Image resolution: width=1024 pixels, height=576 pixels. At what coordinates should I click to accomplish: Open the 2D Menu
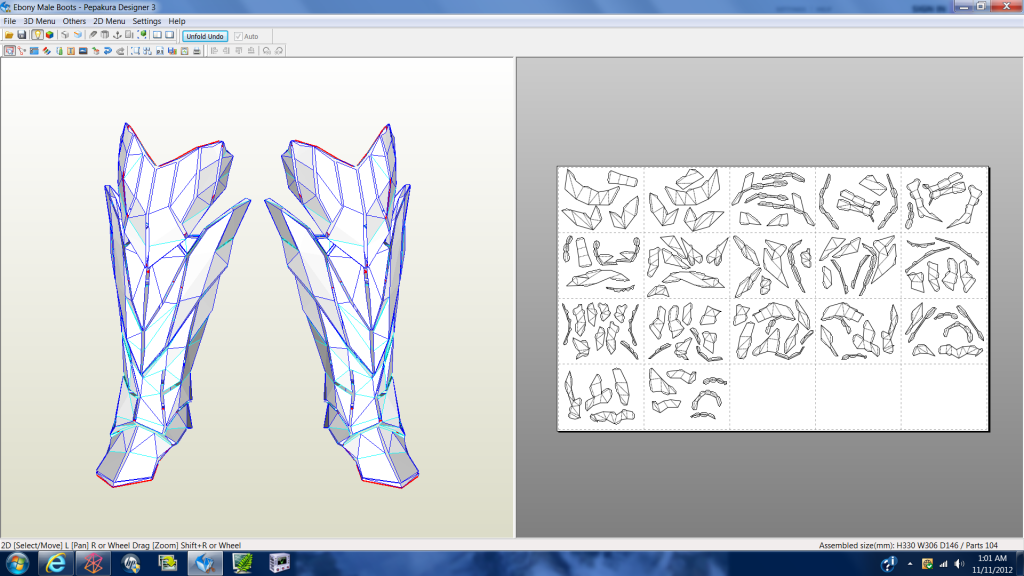pyautogui.click(x=109, y=21)
